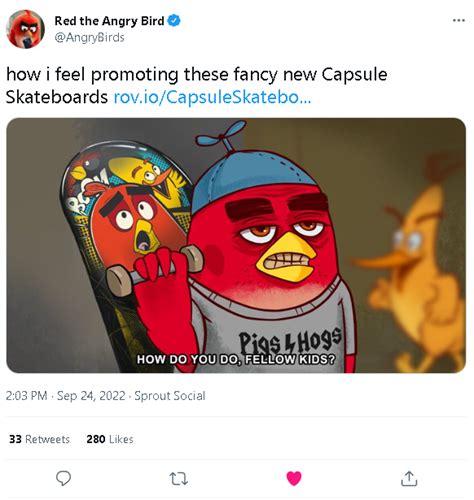Screen dimensions: 474x500
Task: Retweet using the arrows icon
Action: tap(179, 479)
